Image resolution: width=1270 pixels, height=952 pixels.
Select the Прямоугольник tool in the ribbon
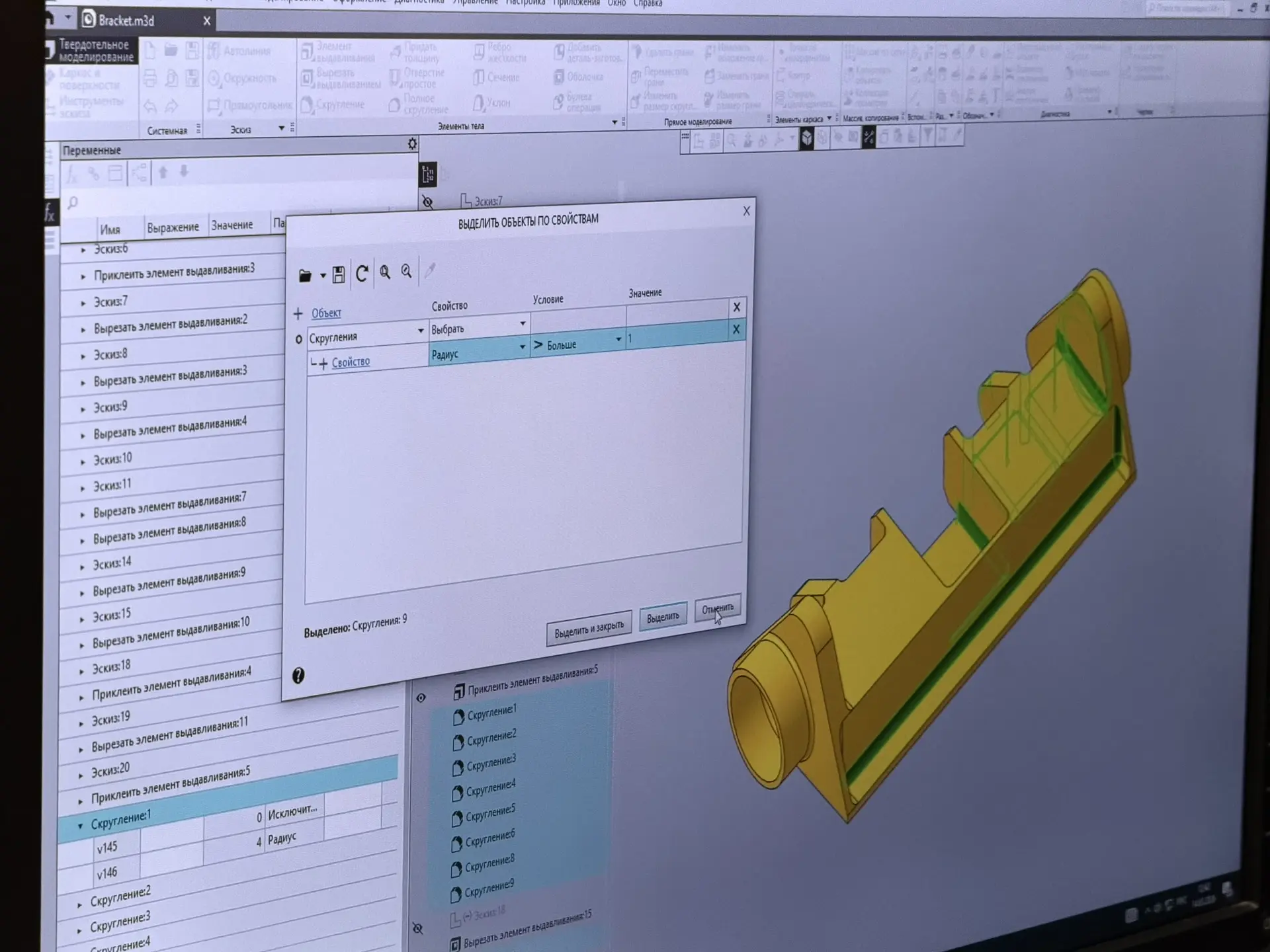[250, 104]
